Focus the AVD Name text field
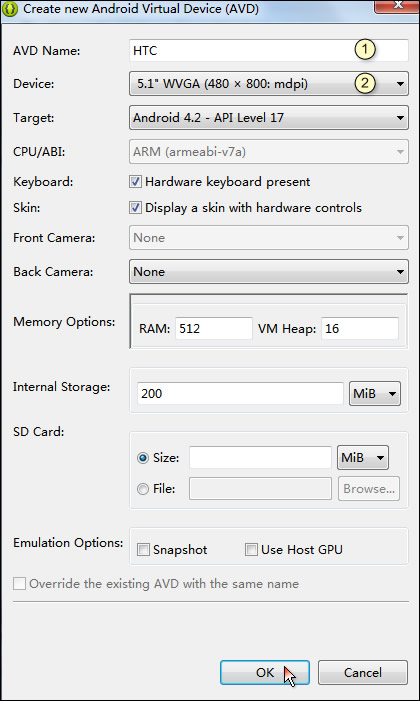Image resolution: width=420 pixels, height=701 pixels. pos(269,50)
